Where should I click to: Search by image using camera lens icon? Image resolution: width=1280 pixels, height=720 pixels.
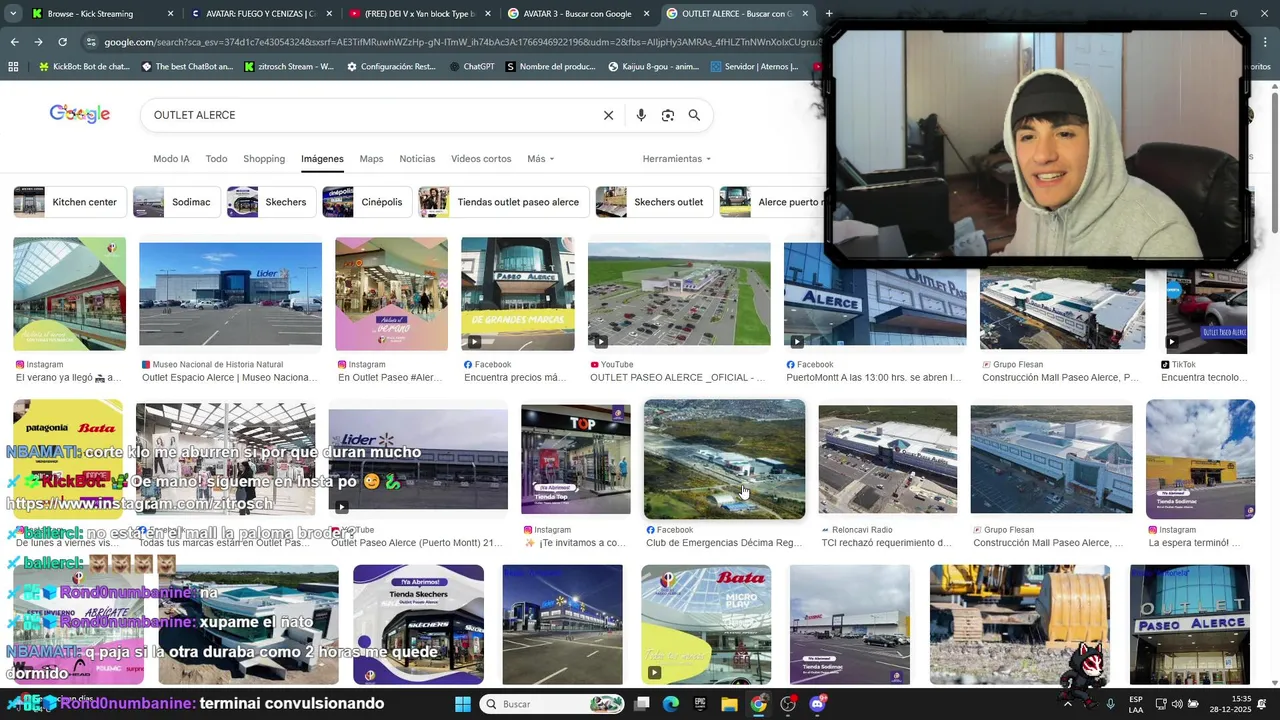click(x=668, y=115)
